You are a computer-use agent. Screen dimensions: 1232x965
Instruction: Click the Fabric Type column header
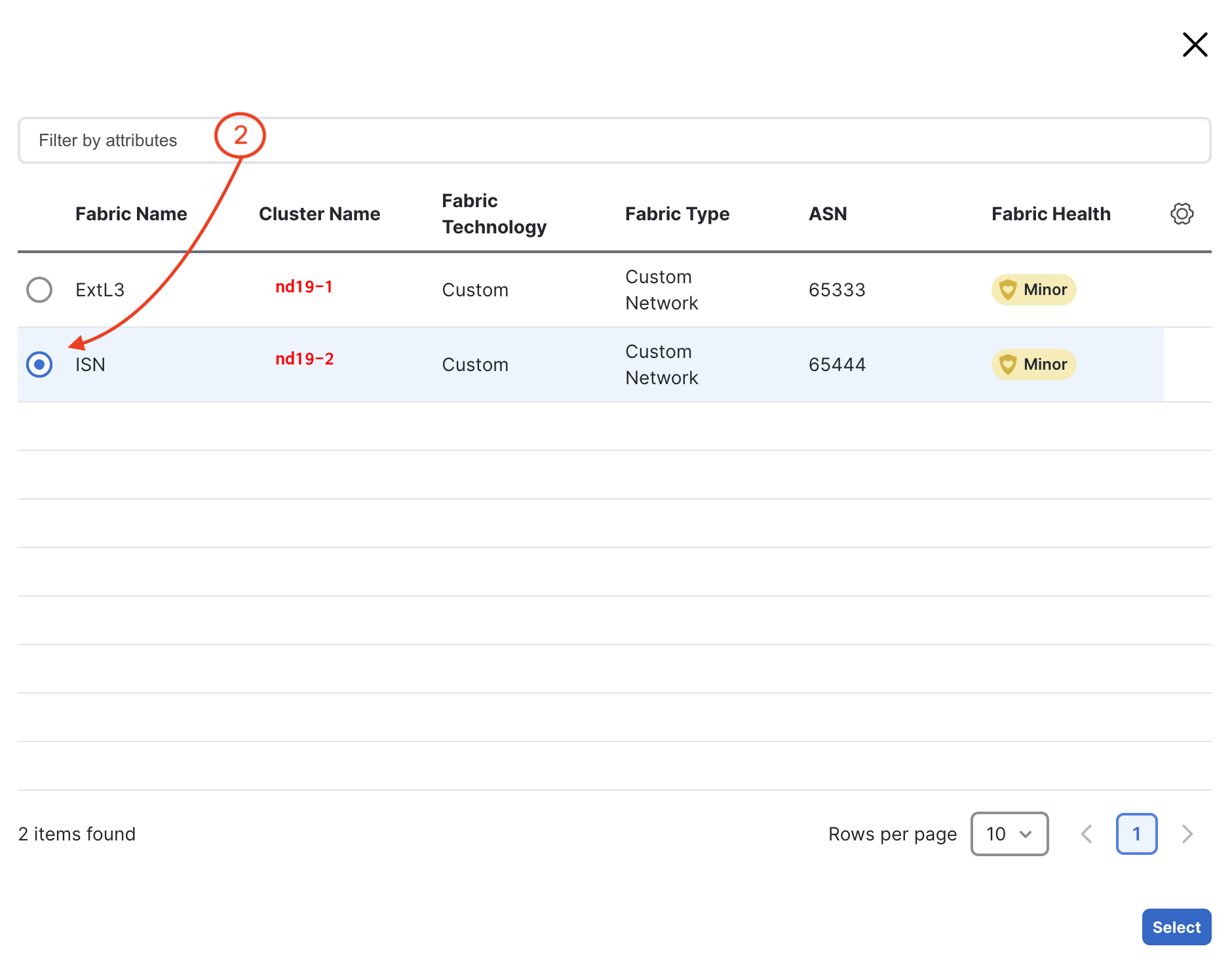(x=677, y=214)
